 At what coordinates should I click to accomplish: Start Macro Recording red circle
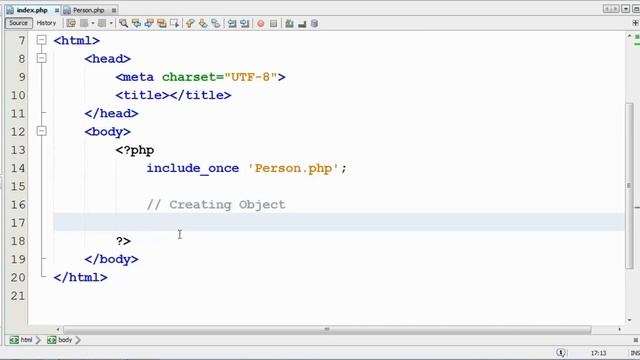point(260,24)
